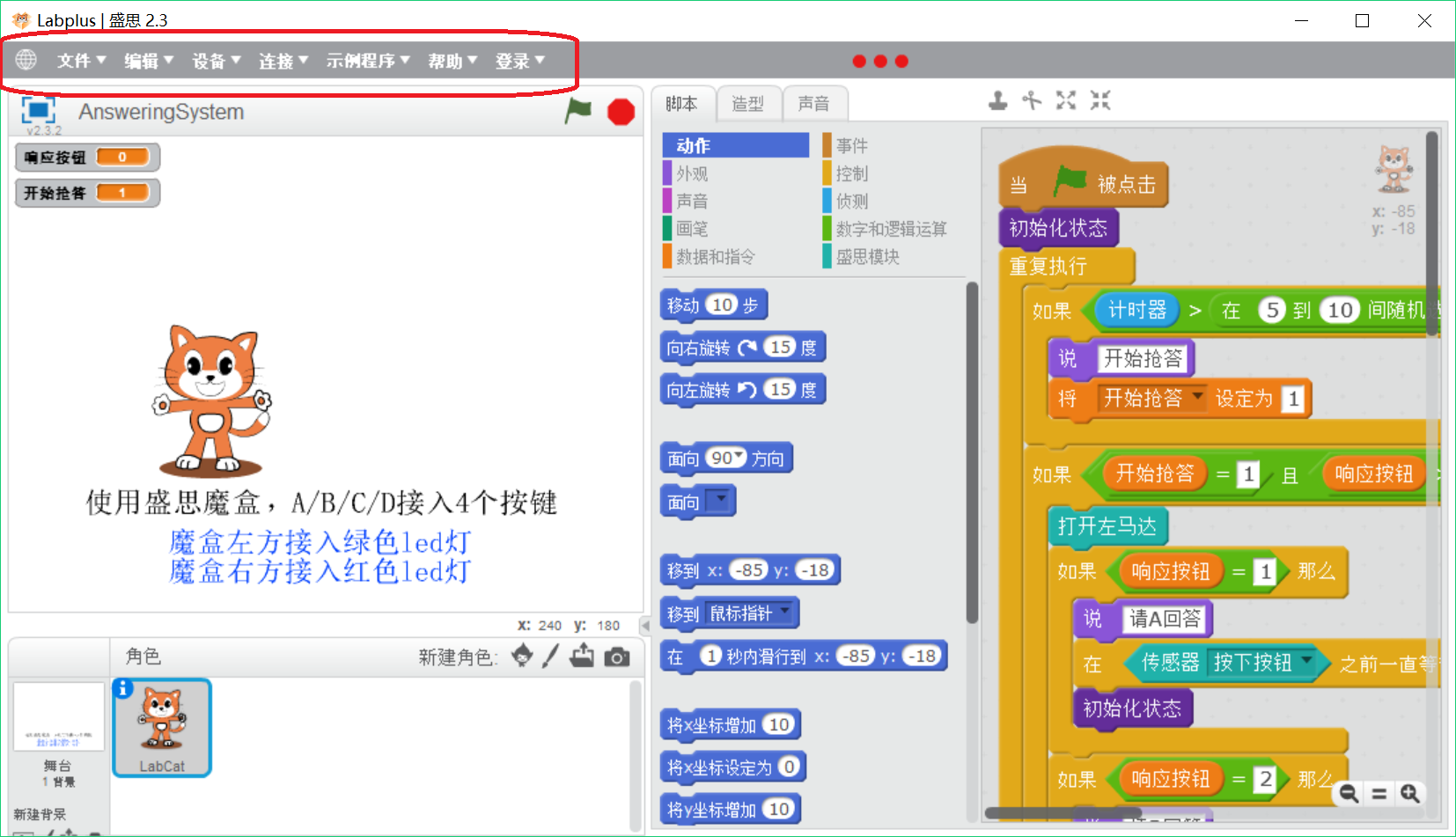Screen dimensions: 1456x837
Task: Zoom out the scripts area
Action: pos(1349,794)
